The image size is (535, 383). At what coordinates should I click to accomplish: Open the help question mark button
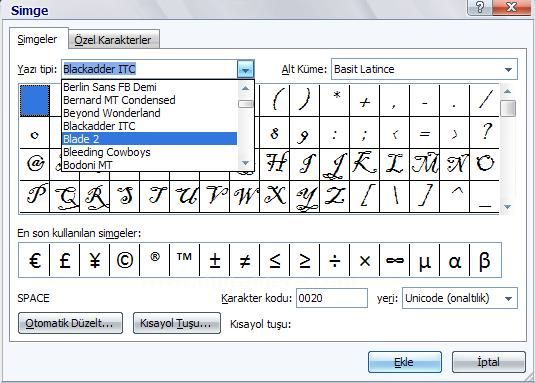(x=479, y=7)
